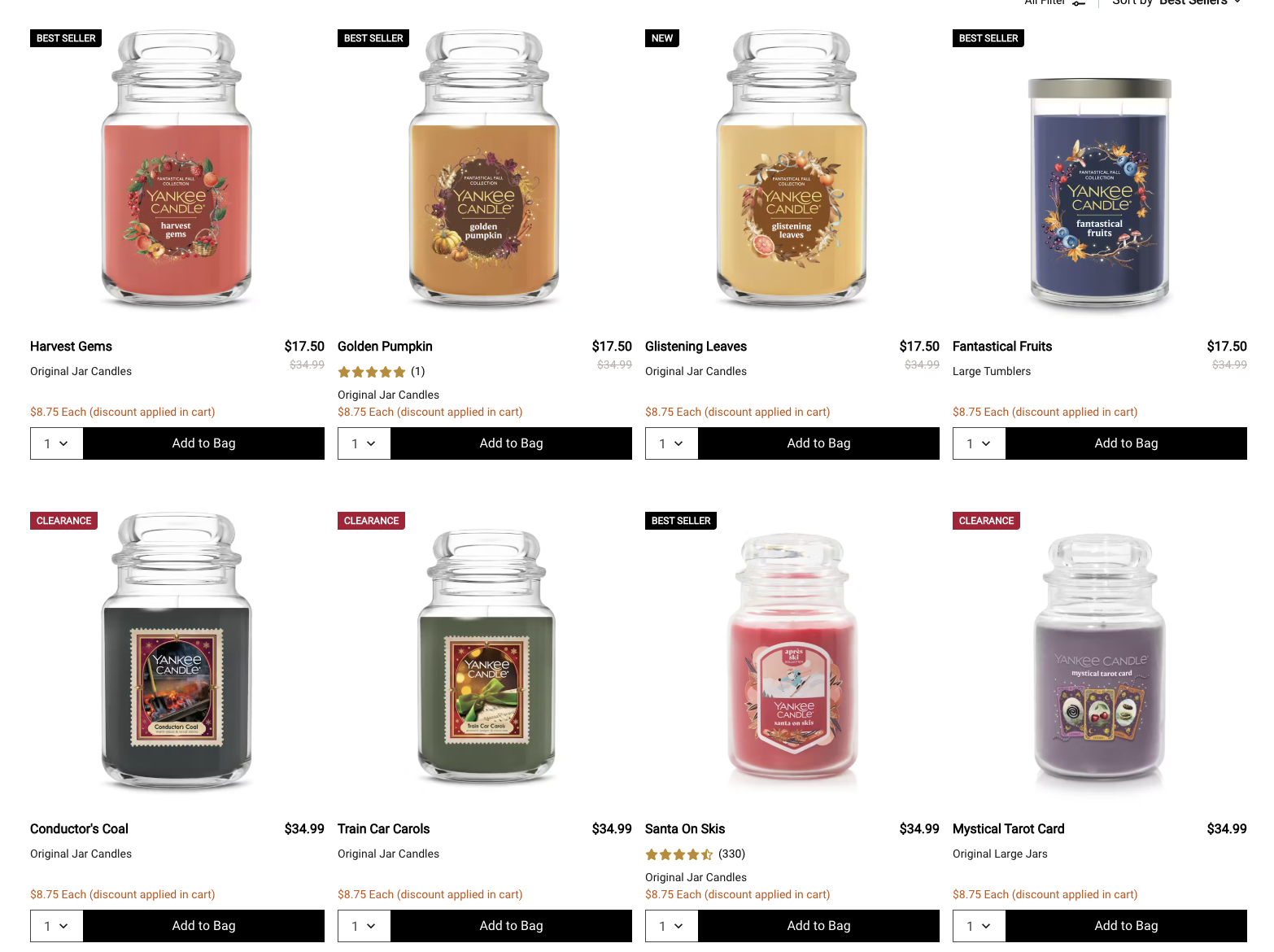Add Glistening Leaves to bag
Viewport: 1274px width, 952px height.
pos(818,443)
